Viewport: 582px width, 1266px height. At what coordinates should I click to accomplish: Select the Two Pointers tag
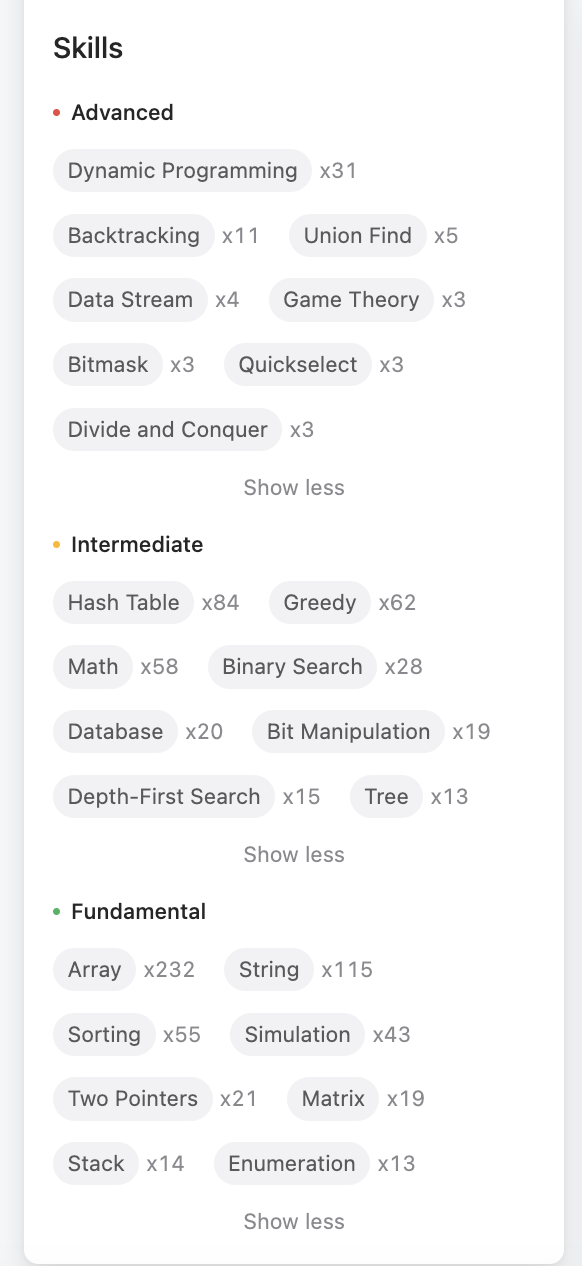[132, 1098]
